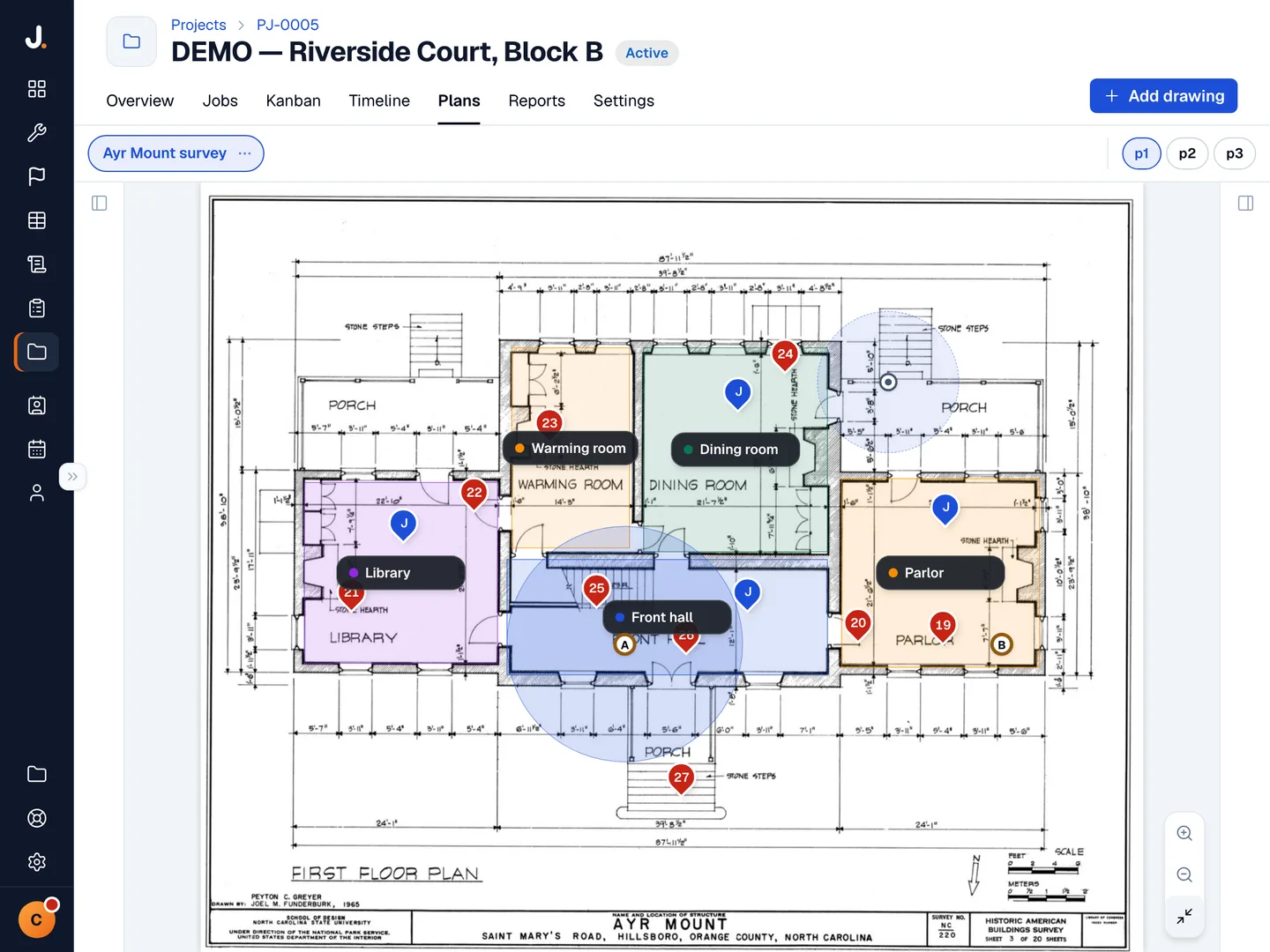Toggle the left panel beside the plan

(100, 204)
